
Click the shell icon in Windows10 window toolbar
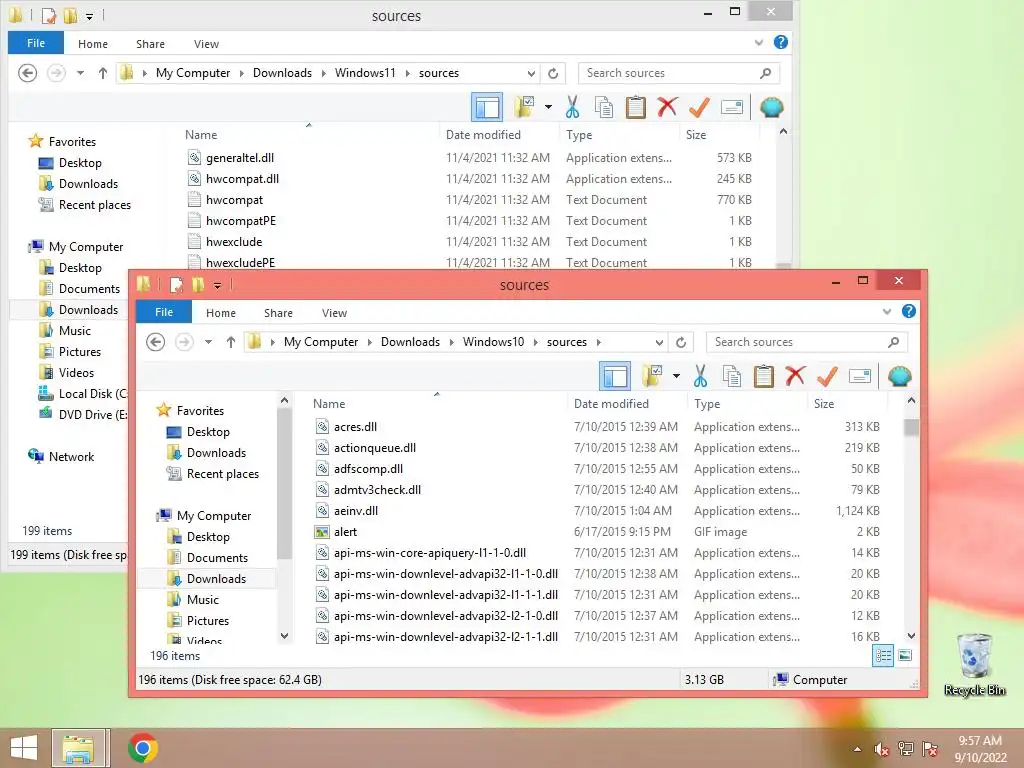[899, 376]
